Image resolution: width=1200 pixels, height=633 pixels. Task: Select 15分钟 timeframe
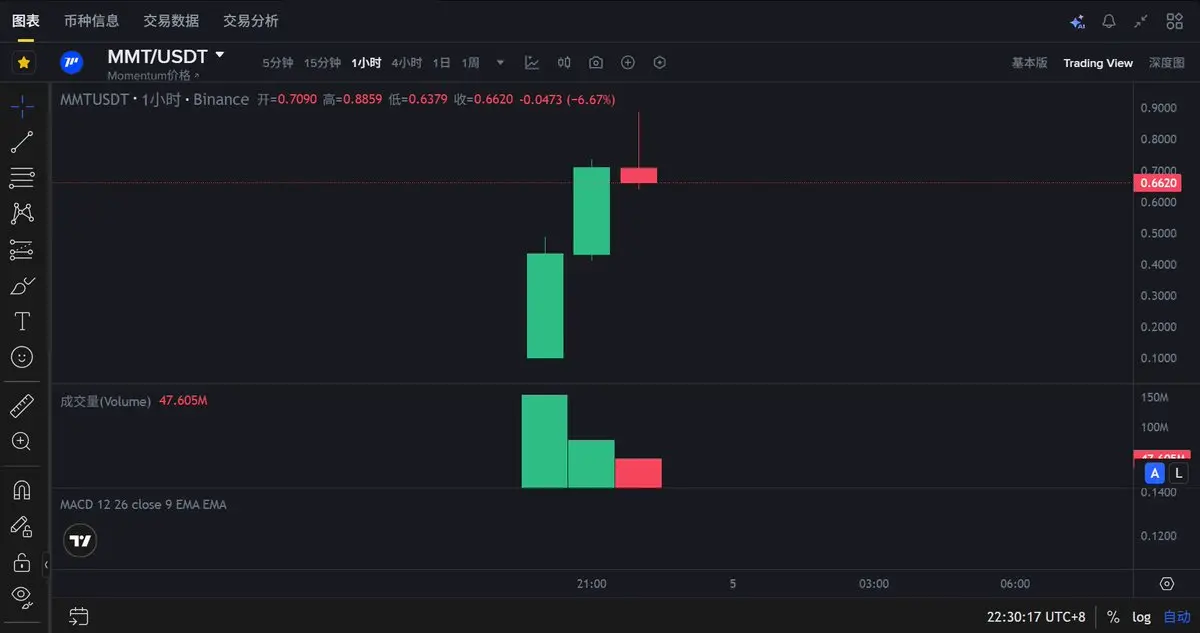(322, 63)
